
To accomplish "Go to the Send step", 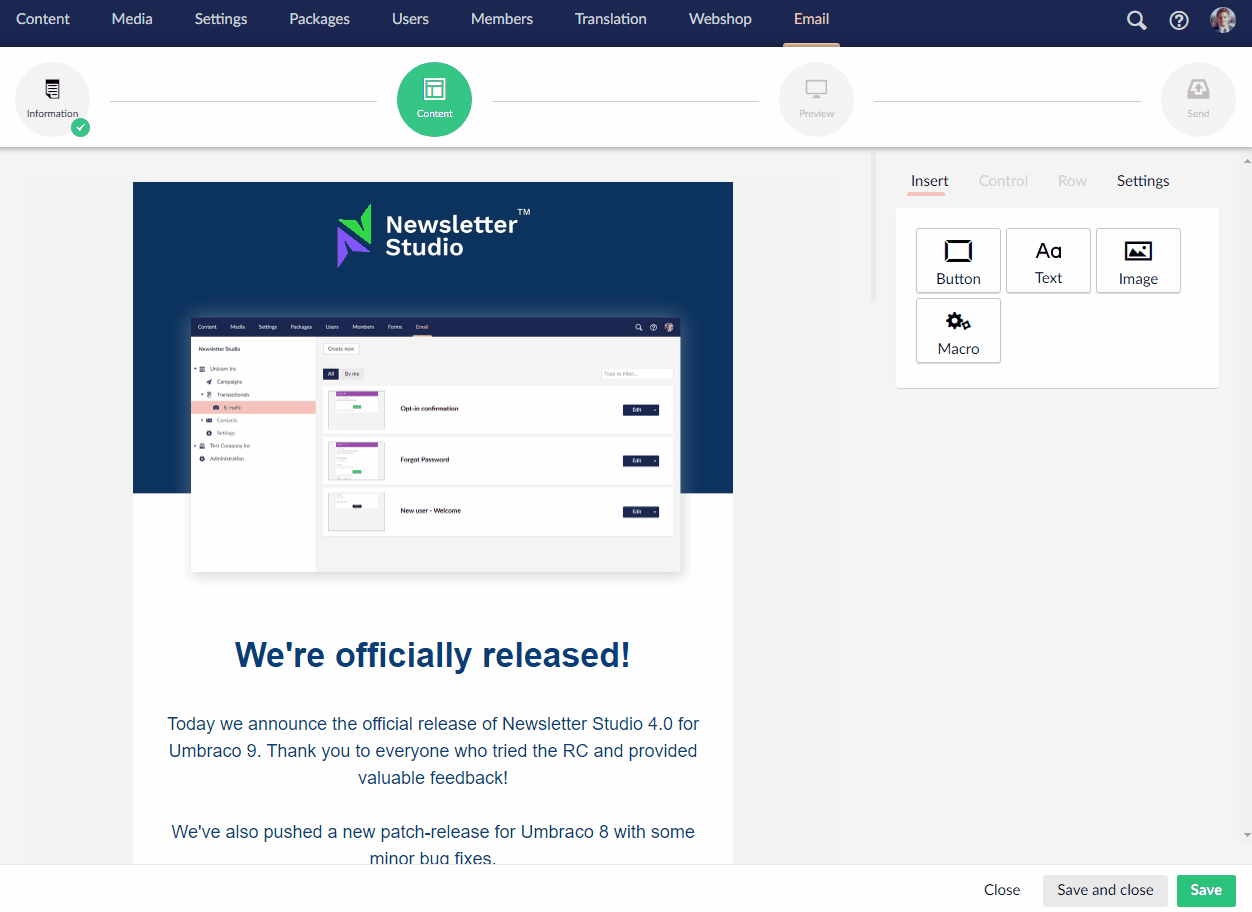I will click(1198, 100).
